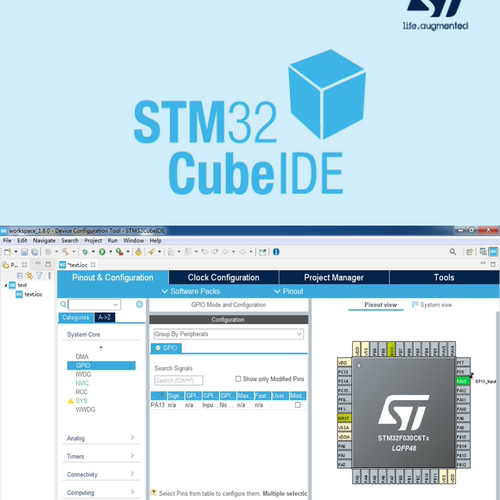Screen dimensions: 500x500
Task: Select DMA under System Core
Action: click(82, 357)
